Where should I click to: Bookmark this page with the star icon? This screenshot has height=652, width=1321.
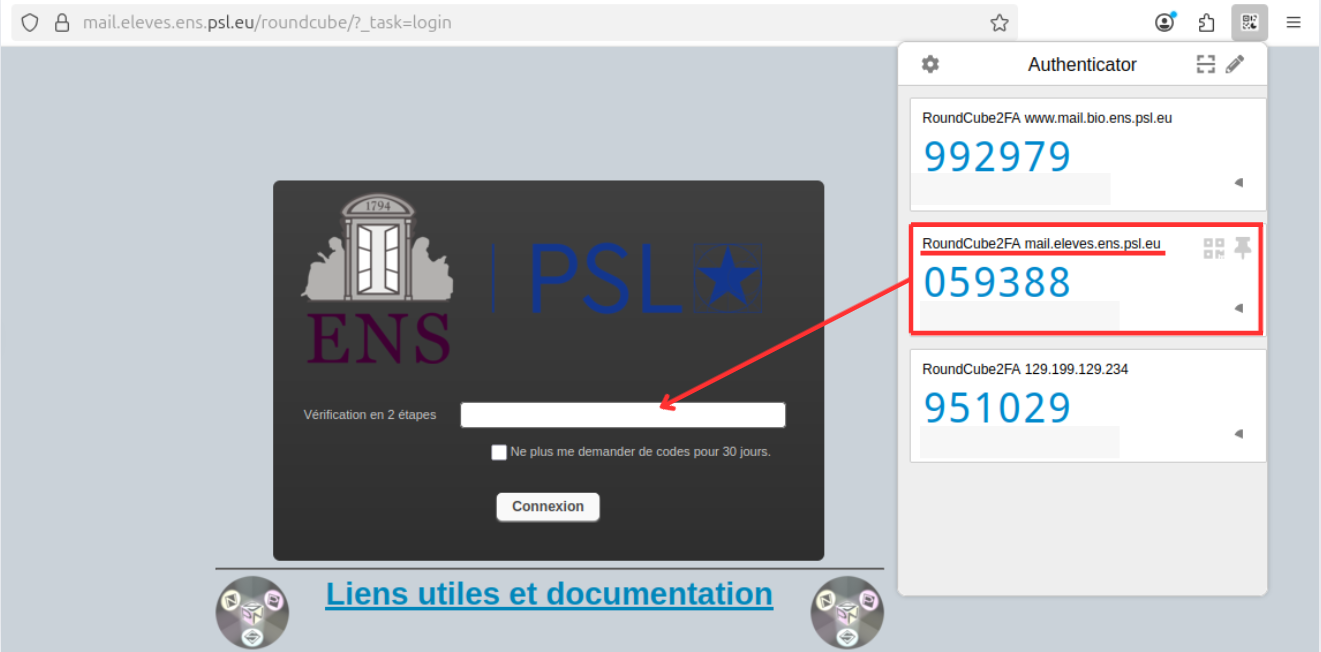click(999, 22)
